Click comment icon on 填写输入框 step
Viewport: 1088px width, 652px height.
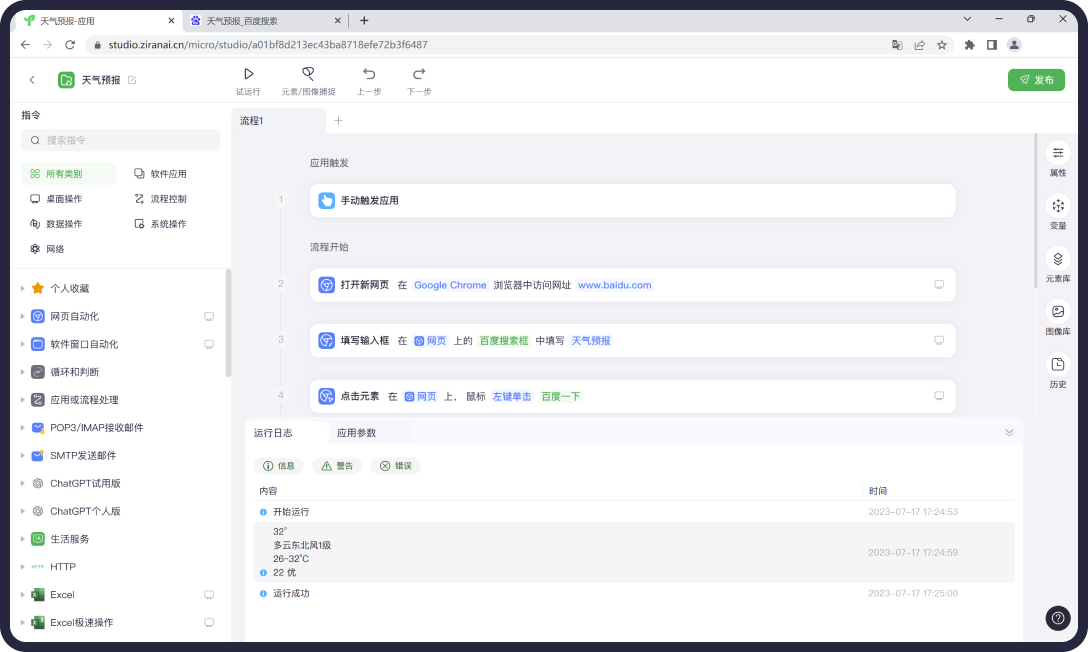coord(939,340)
